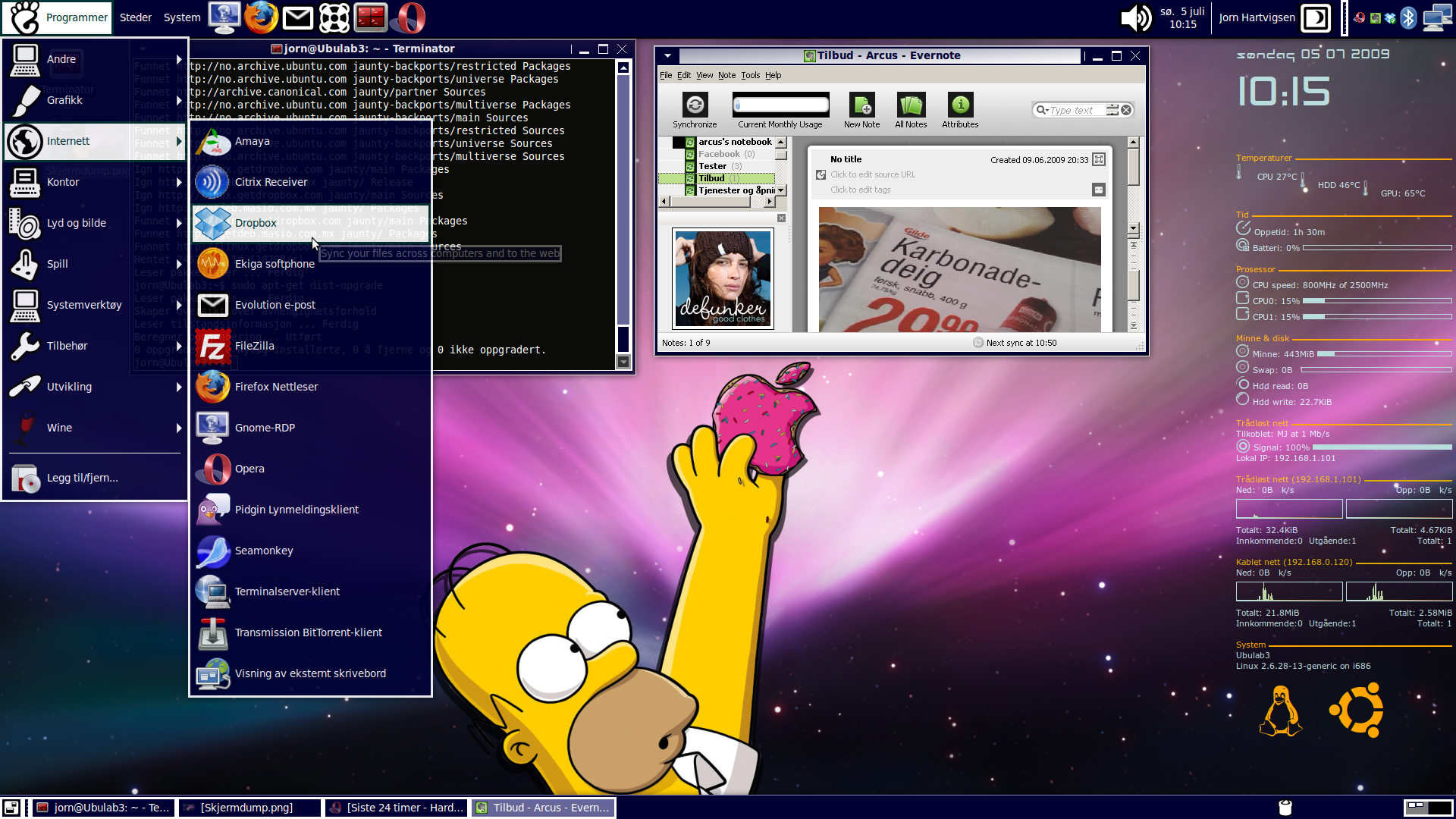Select the Facebook notebook

click(718, 154)
